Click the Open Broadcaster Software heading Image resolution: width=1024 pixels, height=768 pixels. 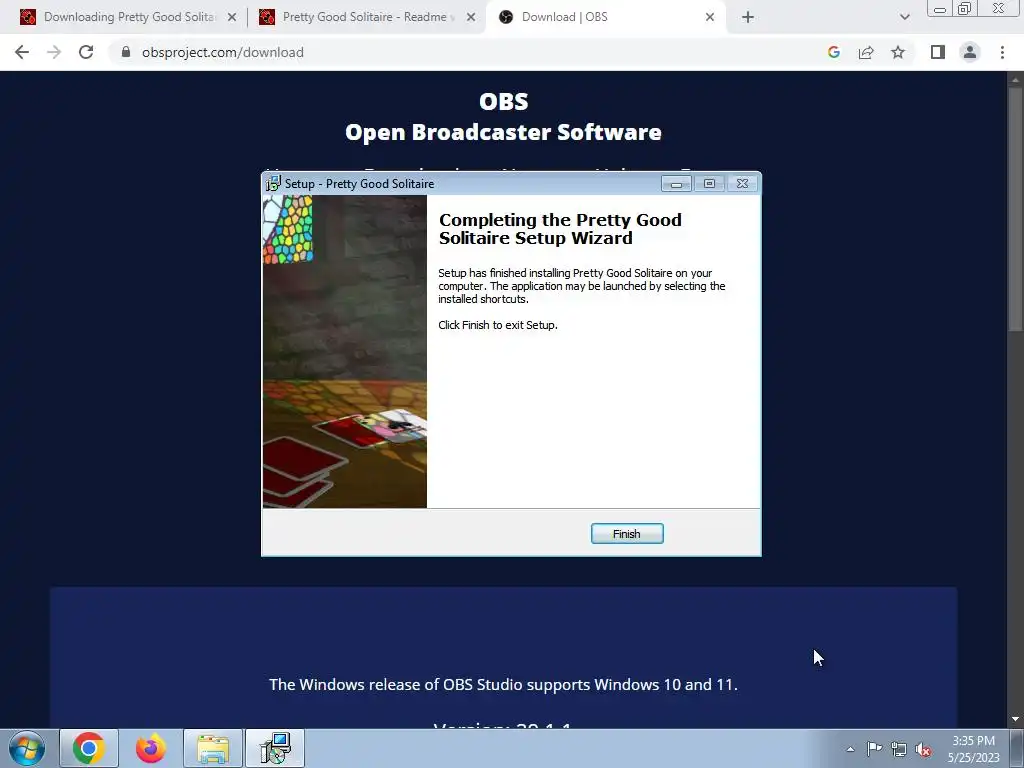point(504,132)
